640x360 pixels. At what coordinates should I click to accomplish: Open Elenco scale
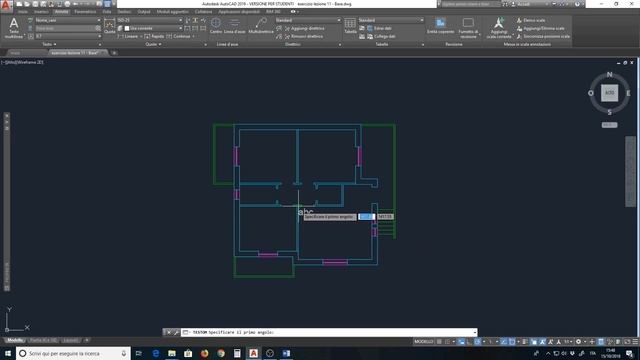click(x=531, y=20)
